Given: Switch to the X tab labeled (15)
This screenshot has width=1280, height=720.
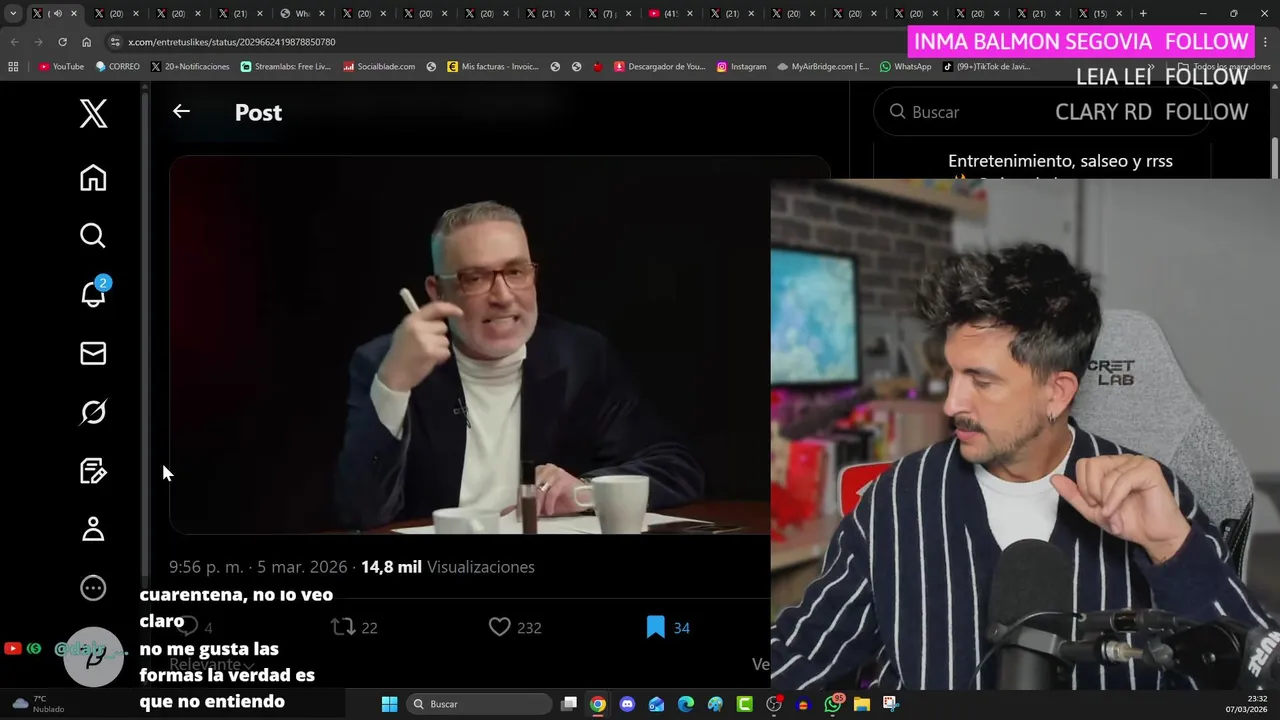Looking at the screenshot, I should [1100, 13].
